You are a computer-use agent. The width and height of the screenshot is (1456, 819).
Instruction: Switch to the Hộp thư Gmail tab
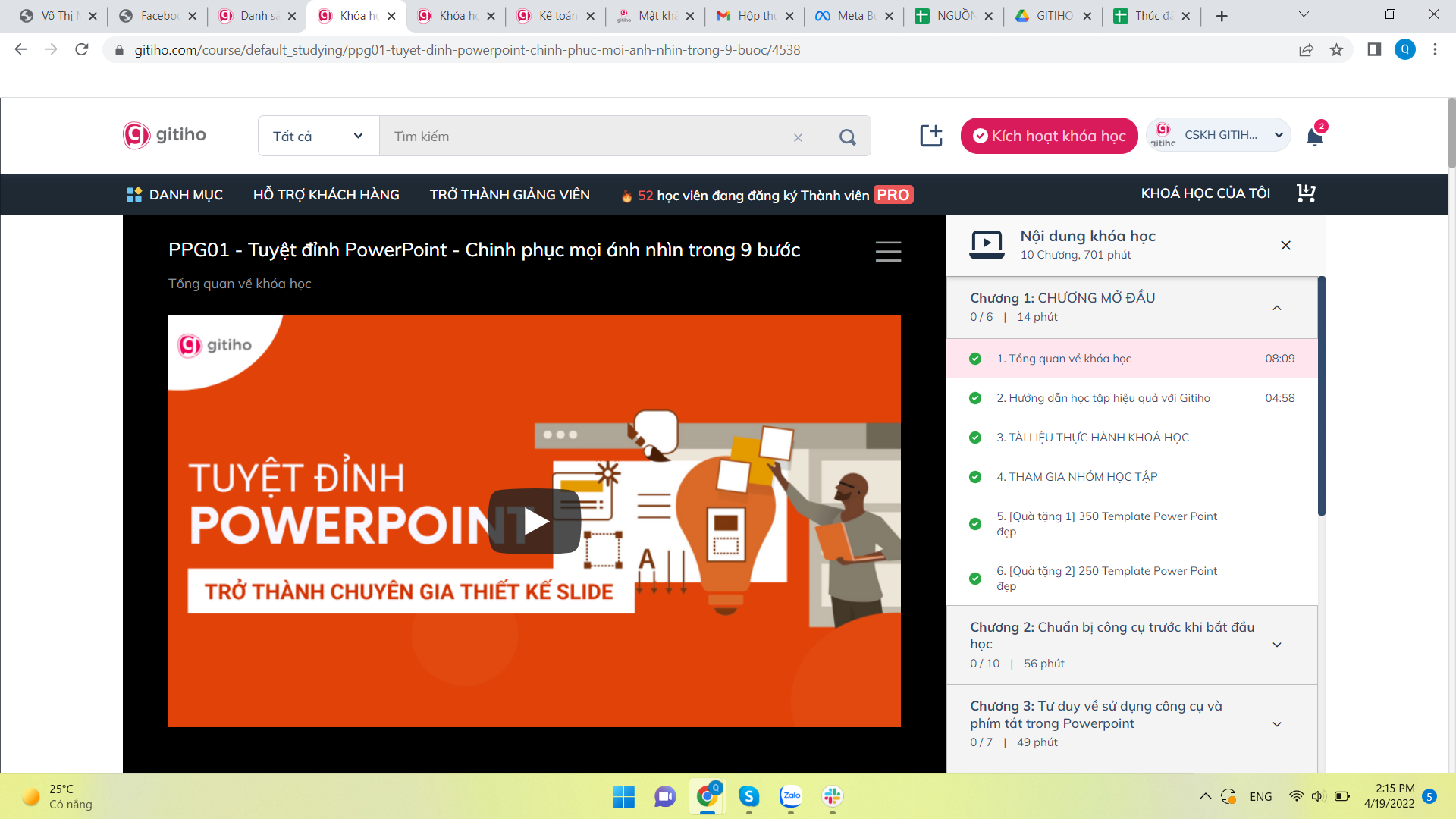(x=755, y=16)
